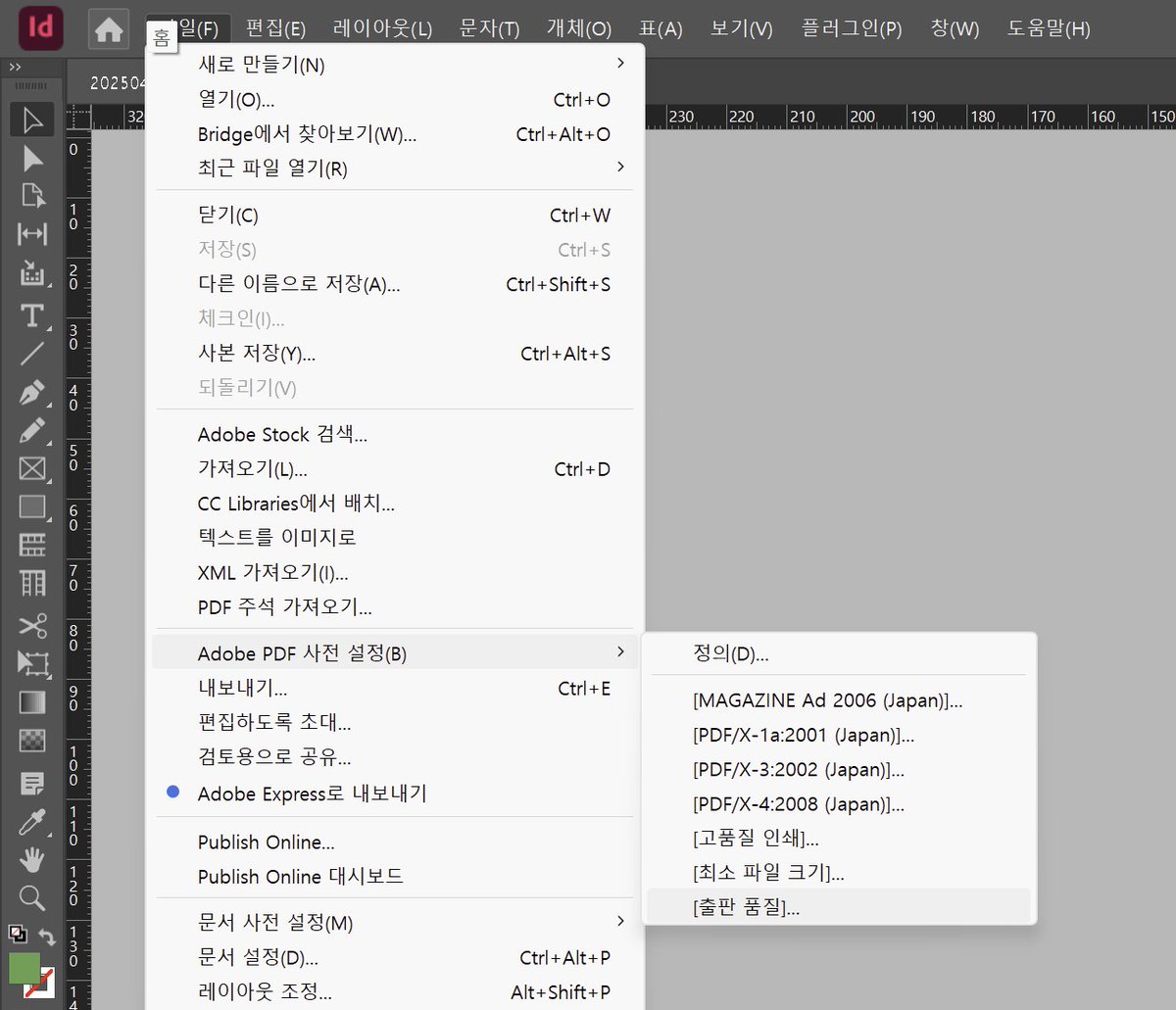Choose 다른 이름으로 저장(A)...
This screenshot has width=1176, height=1010.
395,285
